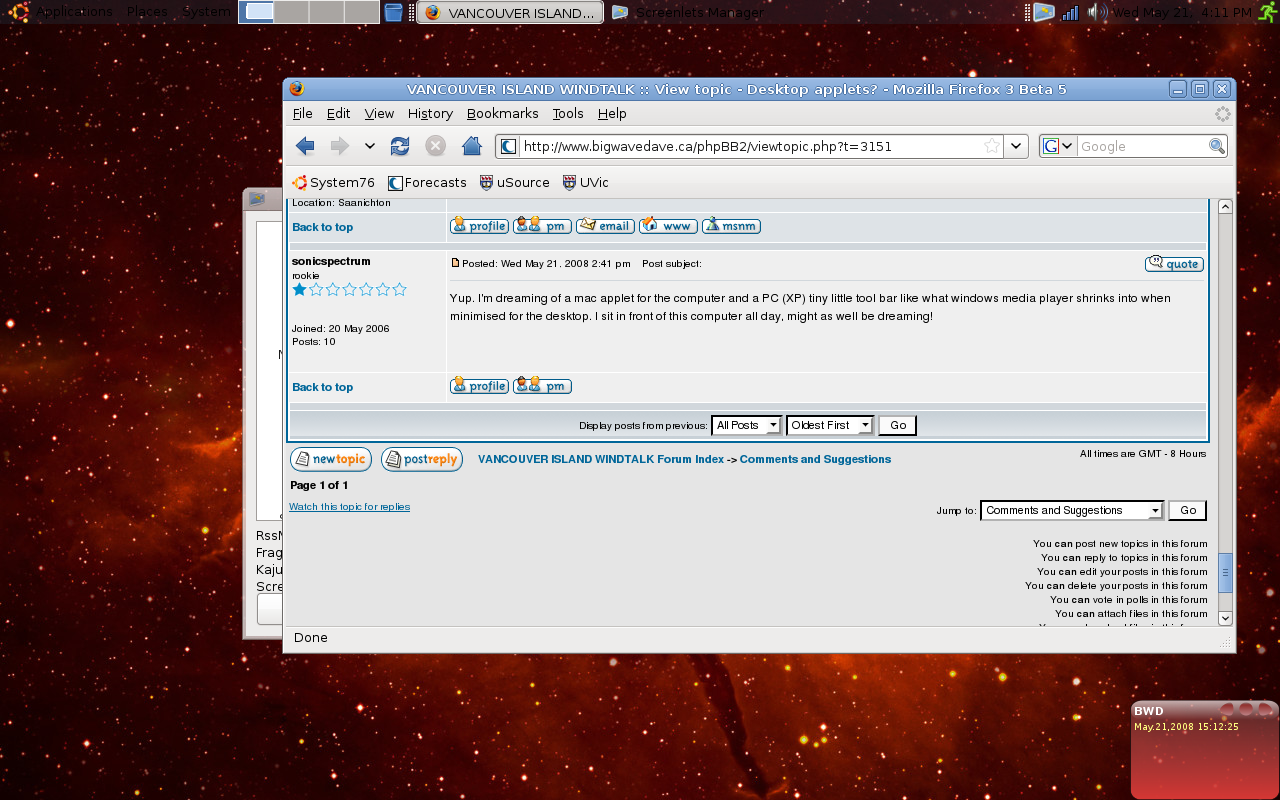Open the All Posts dropdown
Image resolution: width=1280 pixels, height=800 pixels.
(746, 425)
